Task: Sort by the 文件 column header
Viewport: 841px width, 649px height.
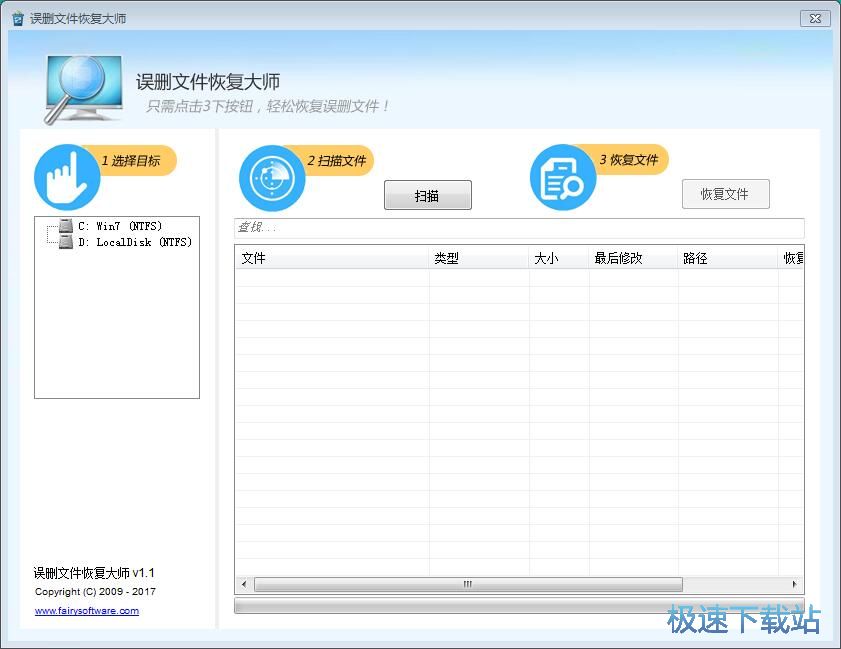Action: pos(331,258)
